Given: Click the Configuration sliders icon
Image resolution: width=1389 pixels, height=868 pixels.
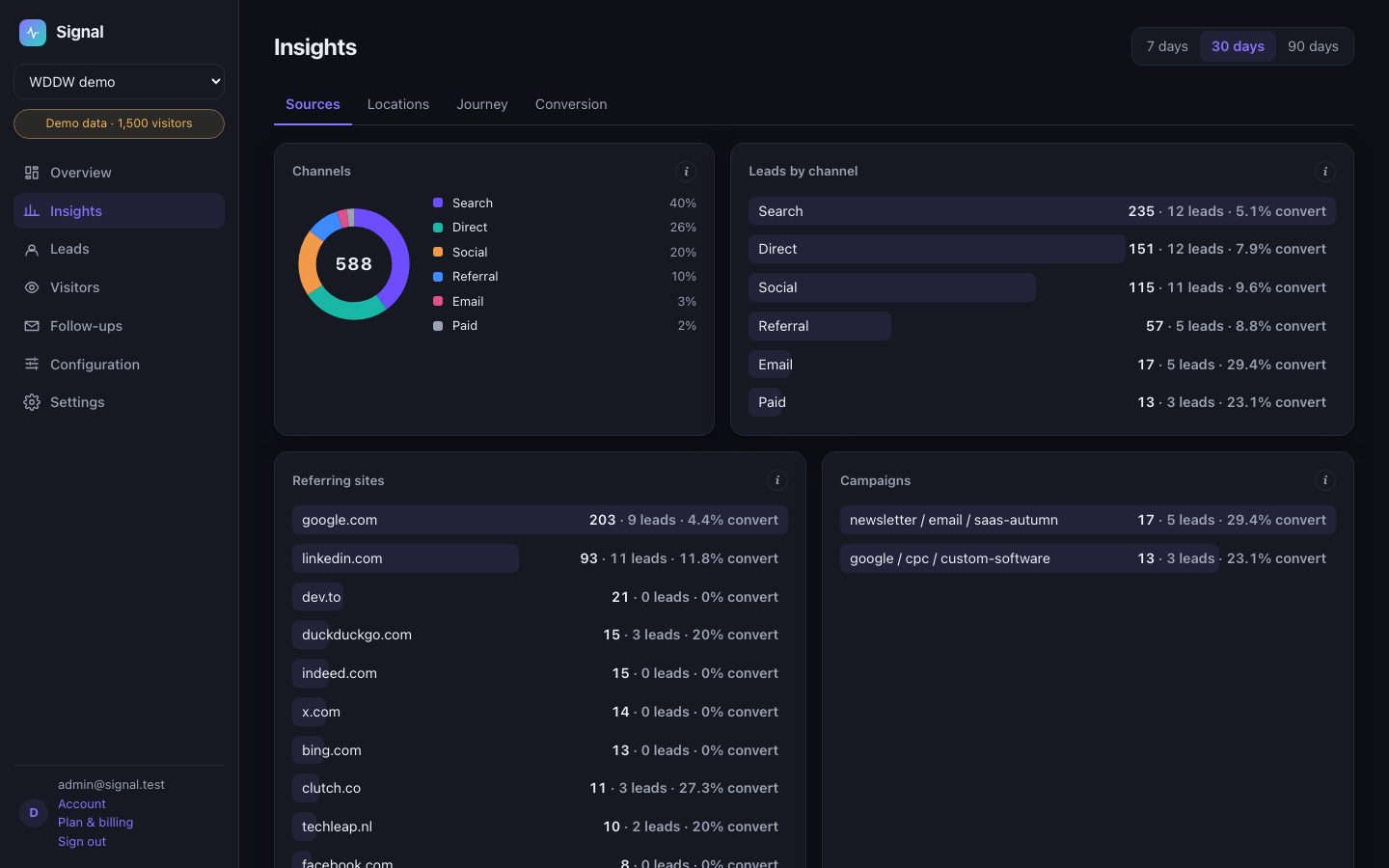Looking at the screenshot, I should click(32, 365).
